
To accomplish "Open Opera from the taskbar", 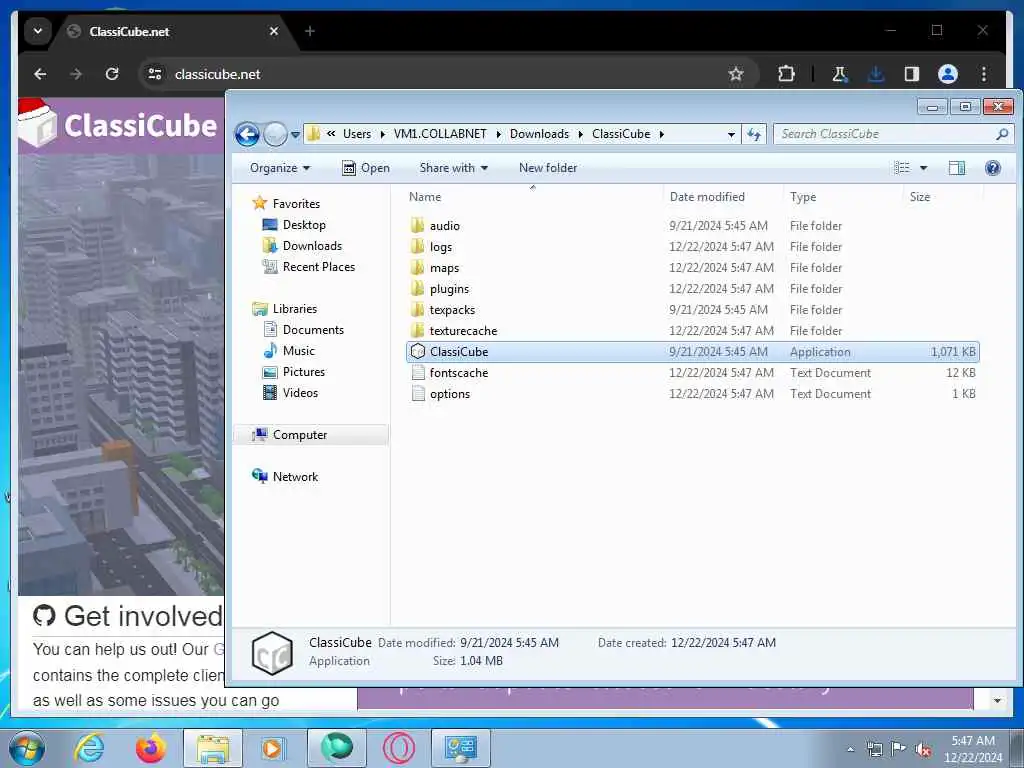I will [398, 748].
